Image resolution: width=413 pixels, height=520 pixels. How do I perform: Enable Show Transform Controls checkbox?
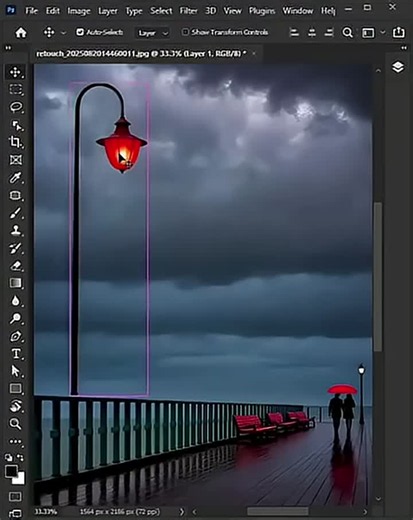pyautogui.click(x=185, y=32)
